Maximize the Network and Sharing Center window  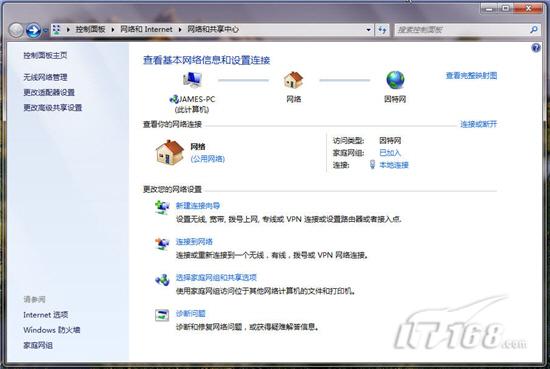point(505,8)
